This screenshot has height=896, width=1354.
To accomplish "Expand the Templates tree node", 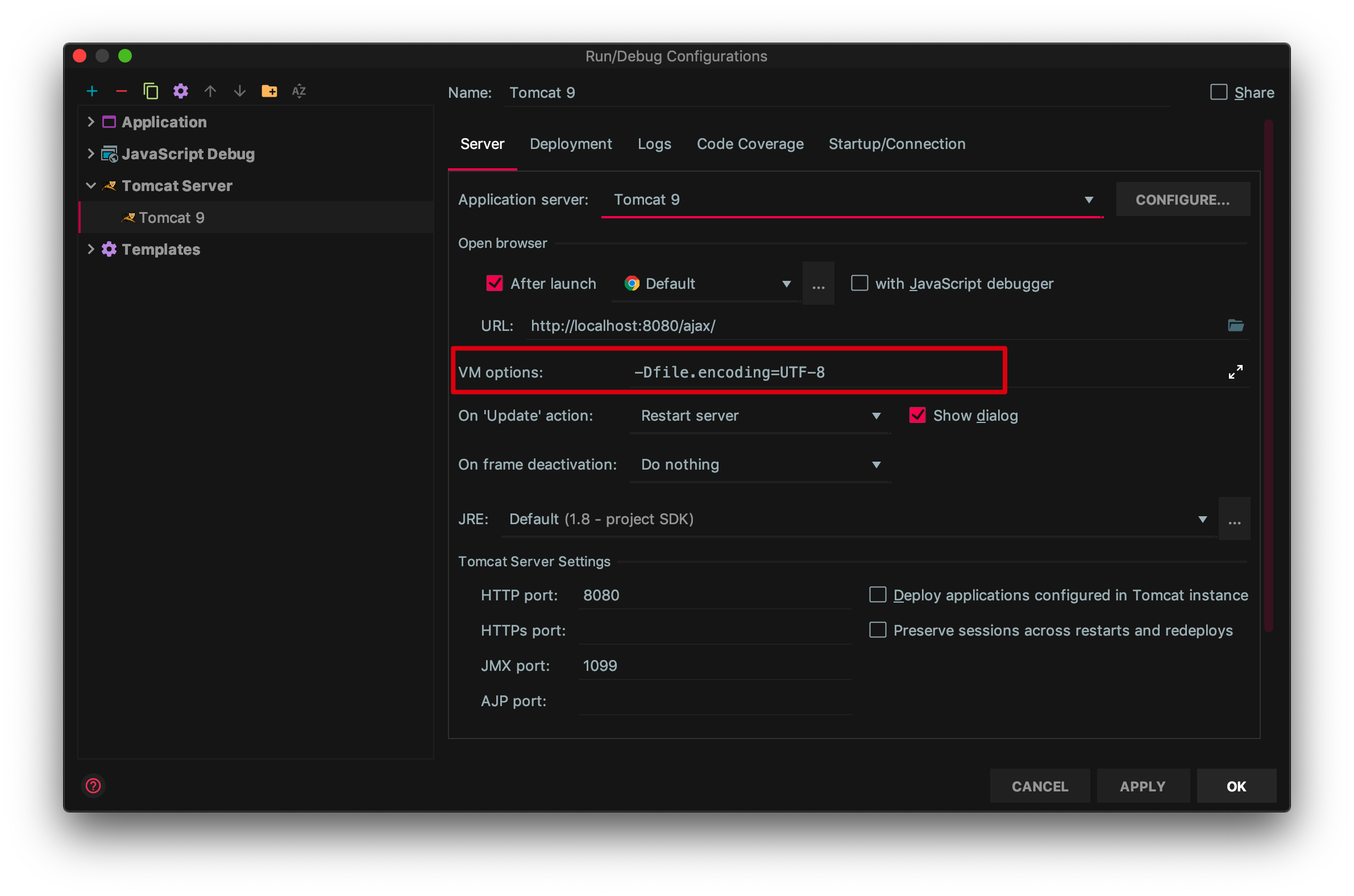I will click(x=91, y=249).
